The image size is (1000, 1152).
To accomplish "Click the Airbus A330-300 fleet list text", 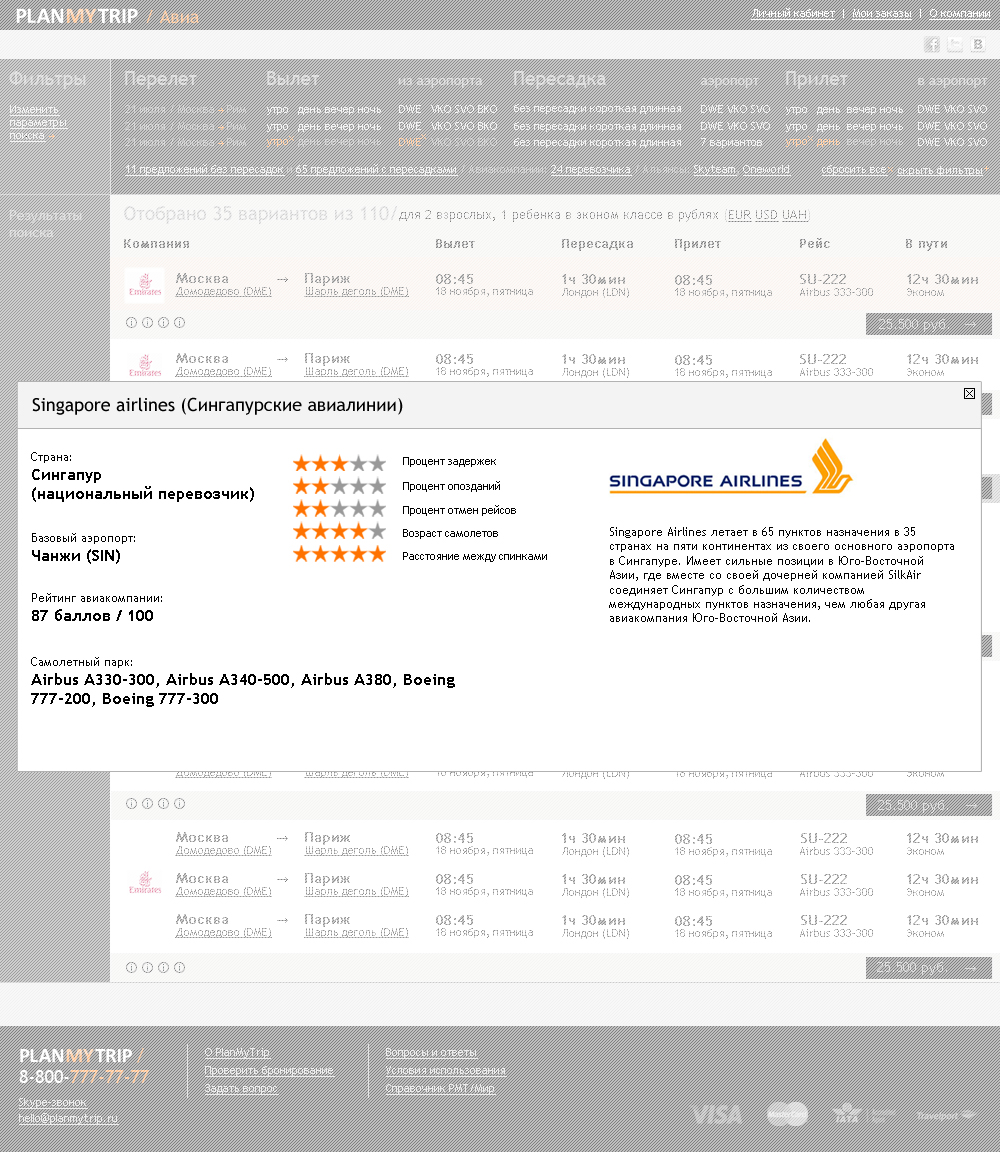I will tap(242, 689).
